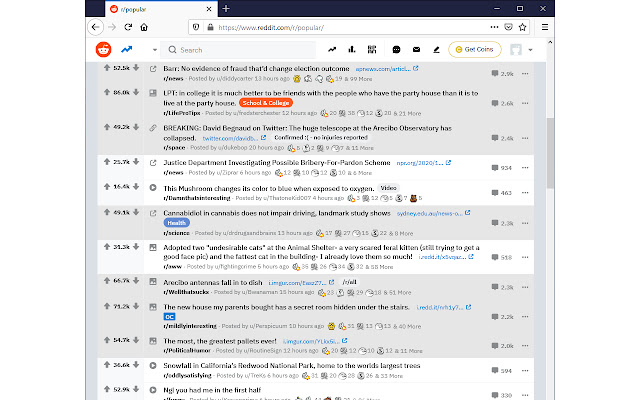The width and height of the screenshot is (640, 400).
Task: Open more options for greatest pallets post
Action: pos(525,346)
